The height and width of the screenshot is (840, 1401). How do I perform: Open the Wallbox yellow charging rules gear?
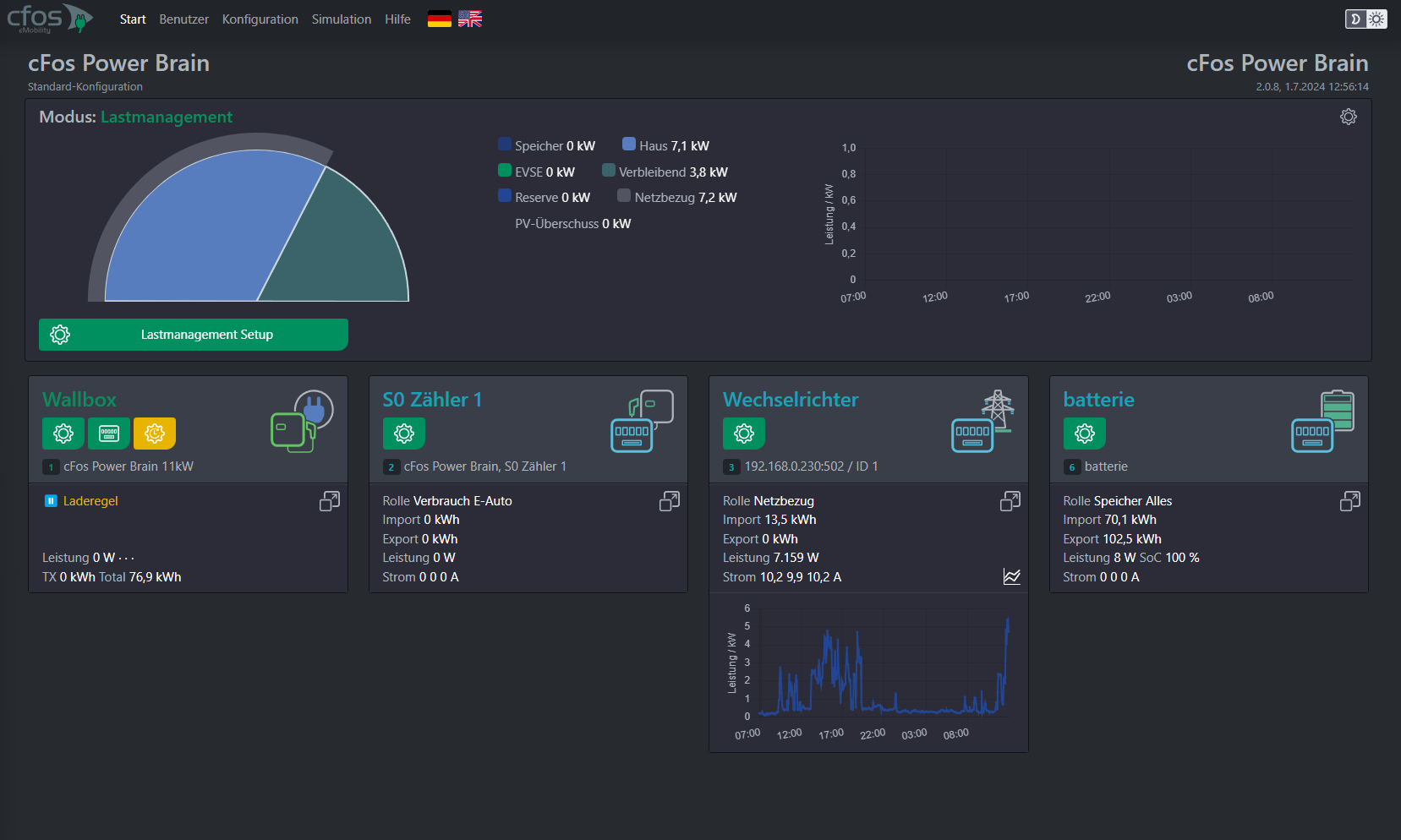point(155,434)
